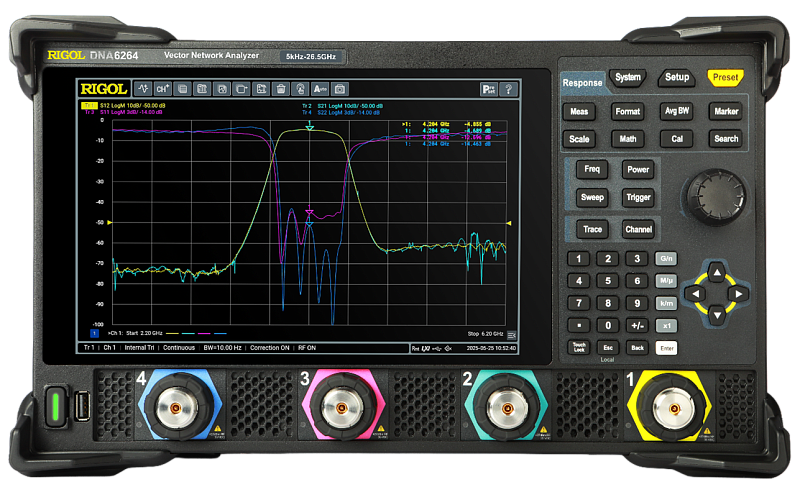Tap the waveform trace icon beside RIGOL logo

[x=144, y=89]
